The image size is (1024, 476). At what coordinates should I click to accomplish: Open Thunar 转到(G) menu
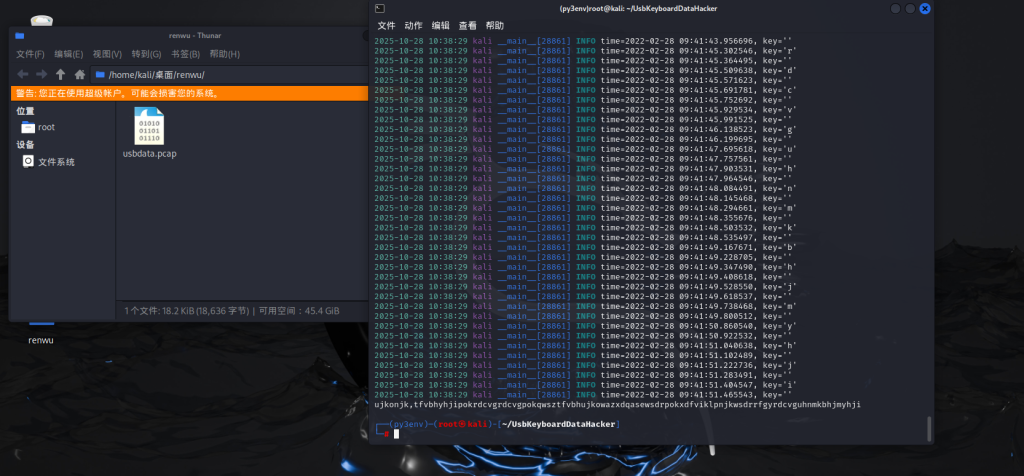[x=146, y=54]
